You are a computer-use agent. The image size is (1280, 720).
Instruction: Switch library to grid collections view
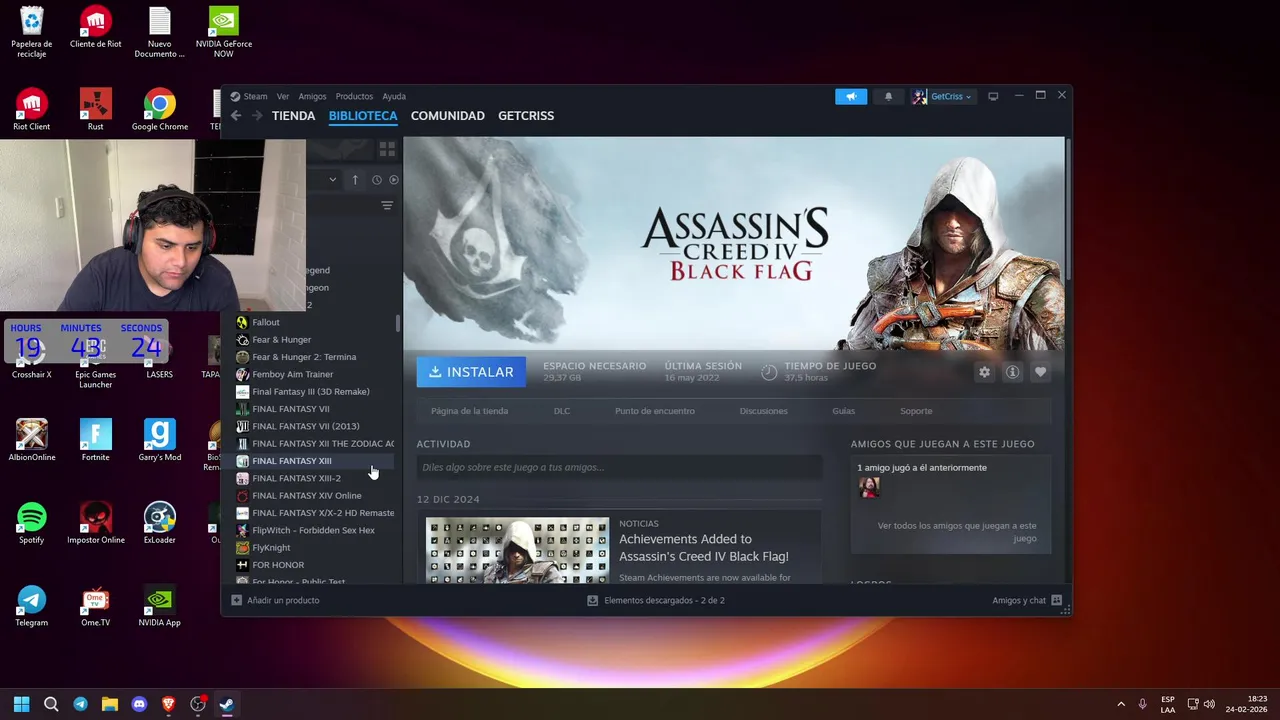(387, 149)
